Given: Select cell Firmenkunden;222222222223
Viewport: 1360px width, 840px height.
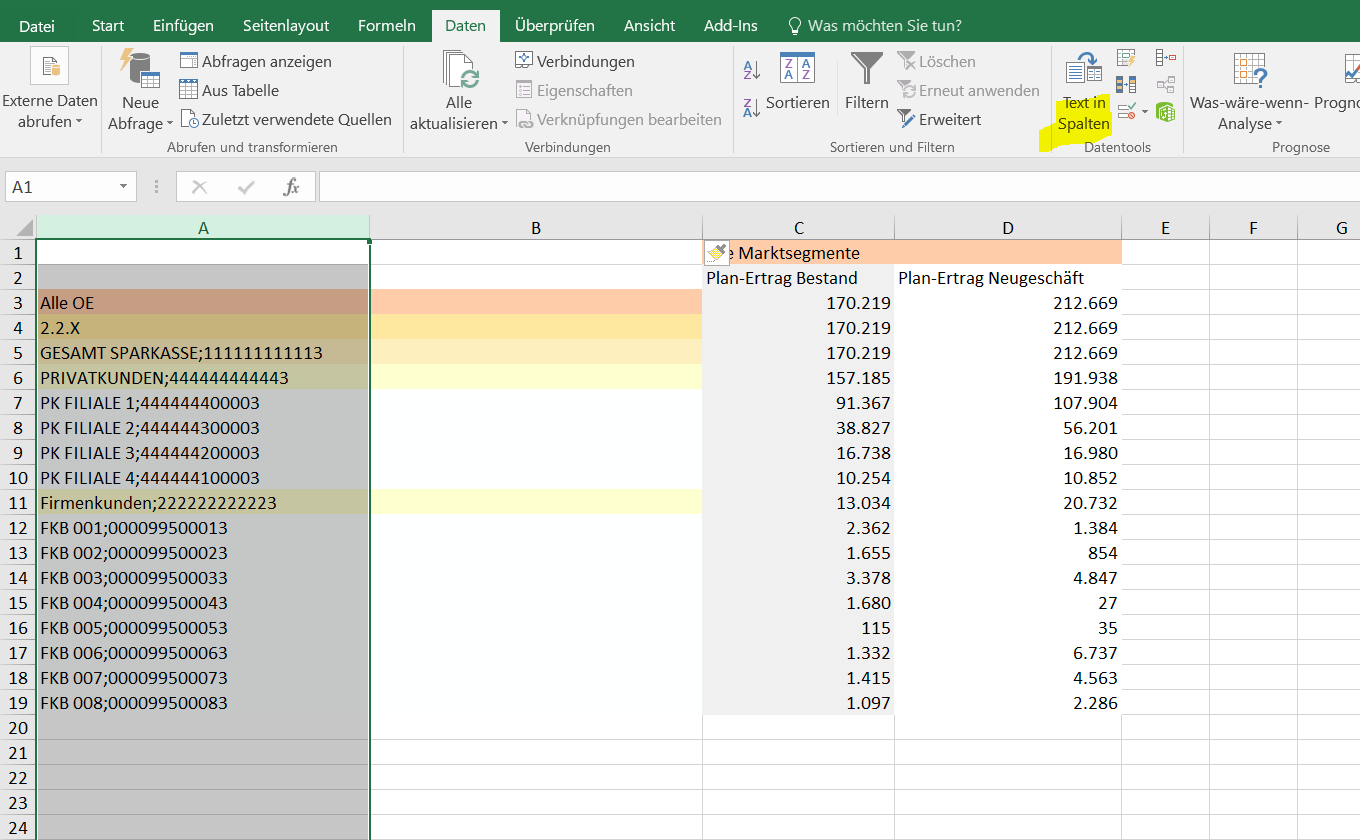Looking at the screenshot, I should [203, 502].
